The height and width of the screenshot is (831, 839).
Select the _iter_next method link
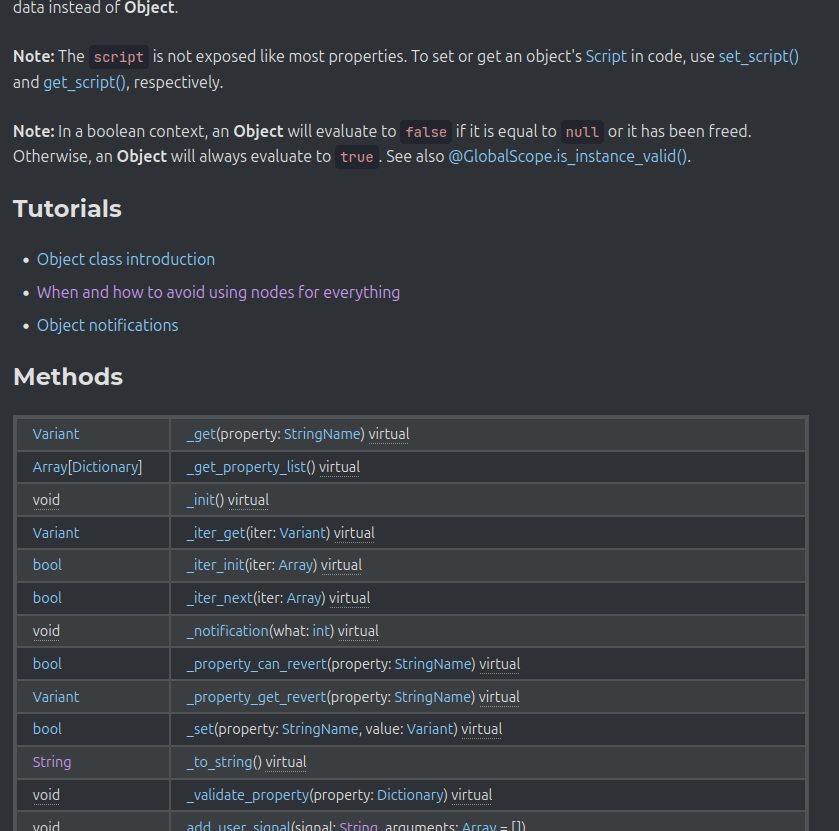218,598
